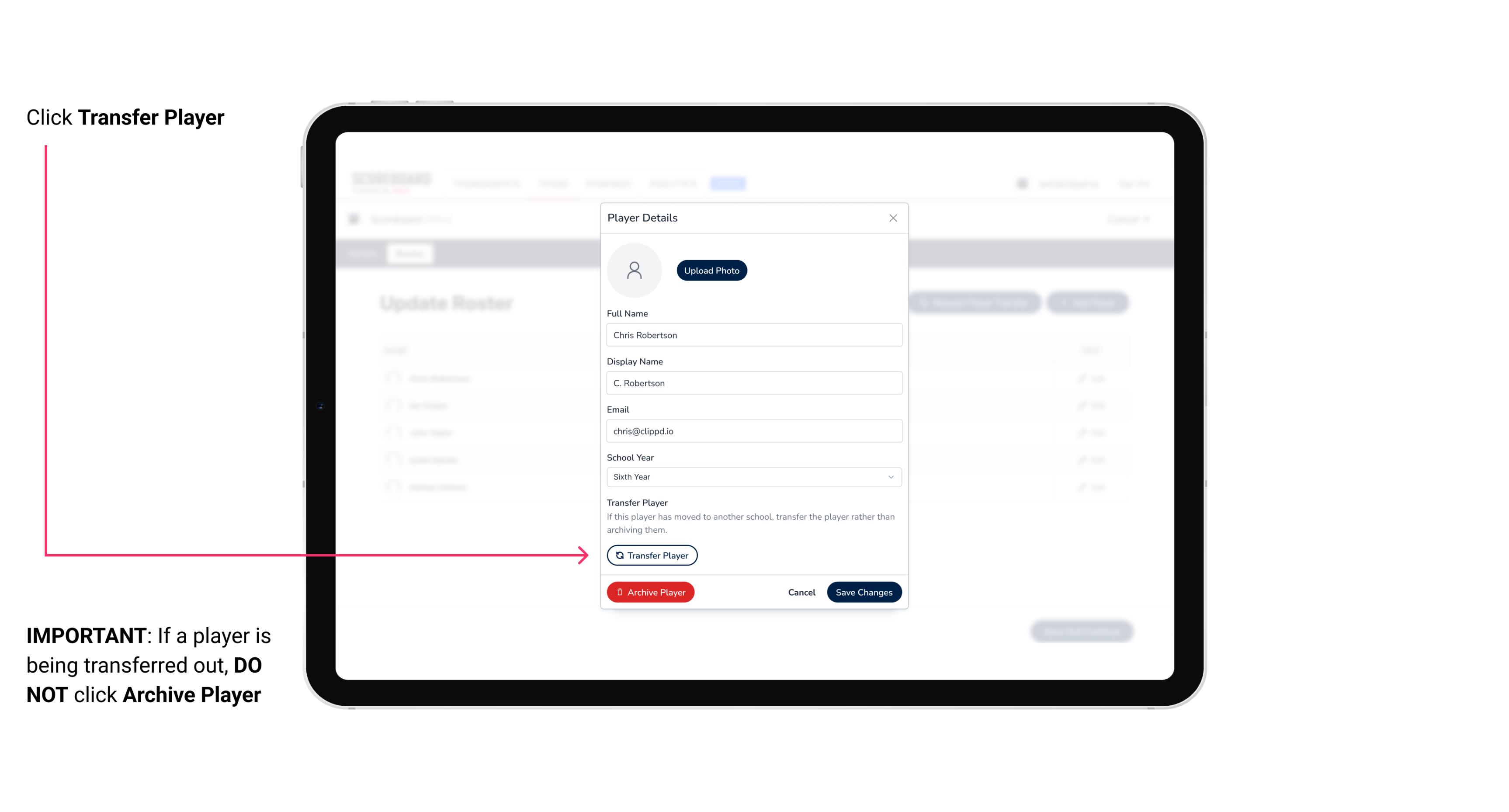Click the Display Name input field

coord(753,383)
